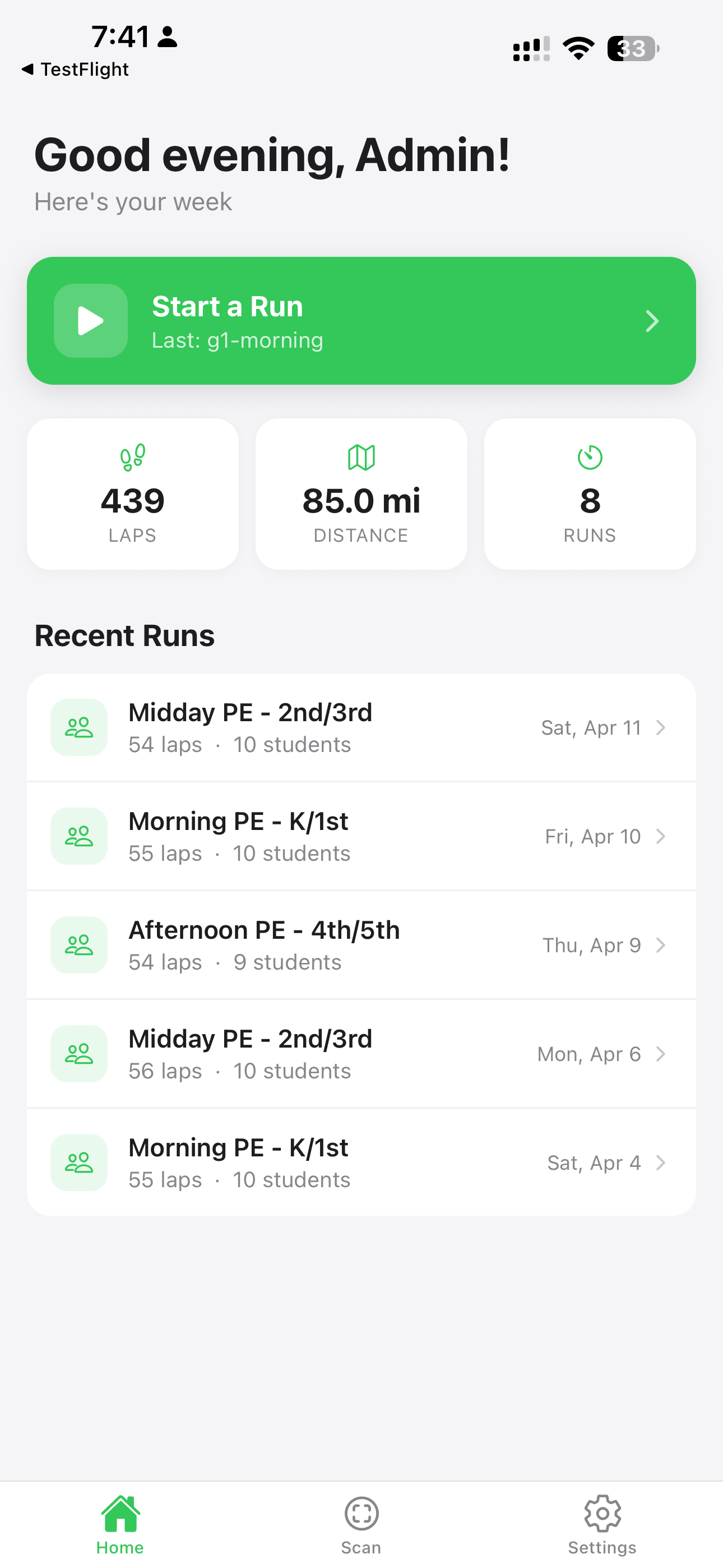Tap the Settings gear icon

(602, 1513)
